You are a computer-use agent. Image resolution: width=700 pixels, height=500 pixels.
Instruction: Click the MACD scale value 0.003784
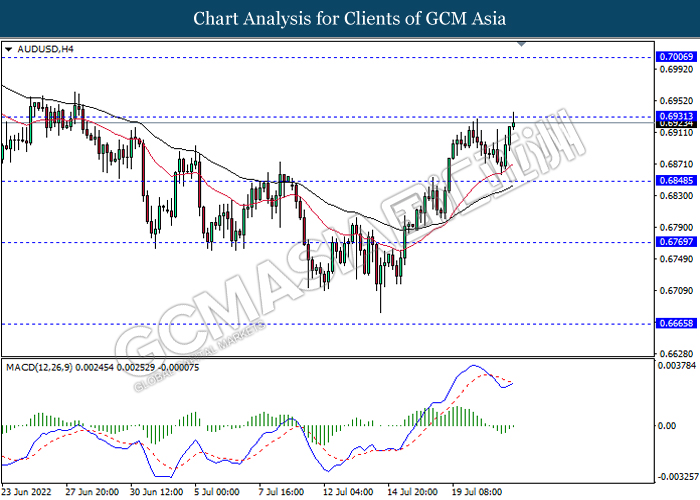(x=677, y=366)
